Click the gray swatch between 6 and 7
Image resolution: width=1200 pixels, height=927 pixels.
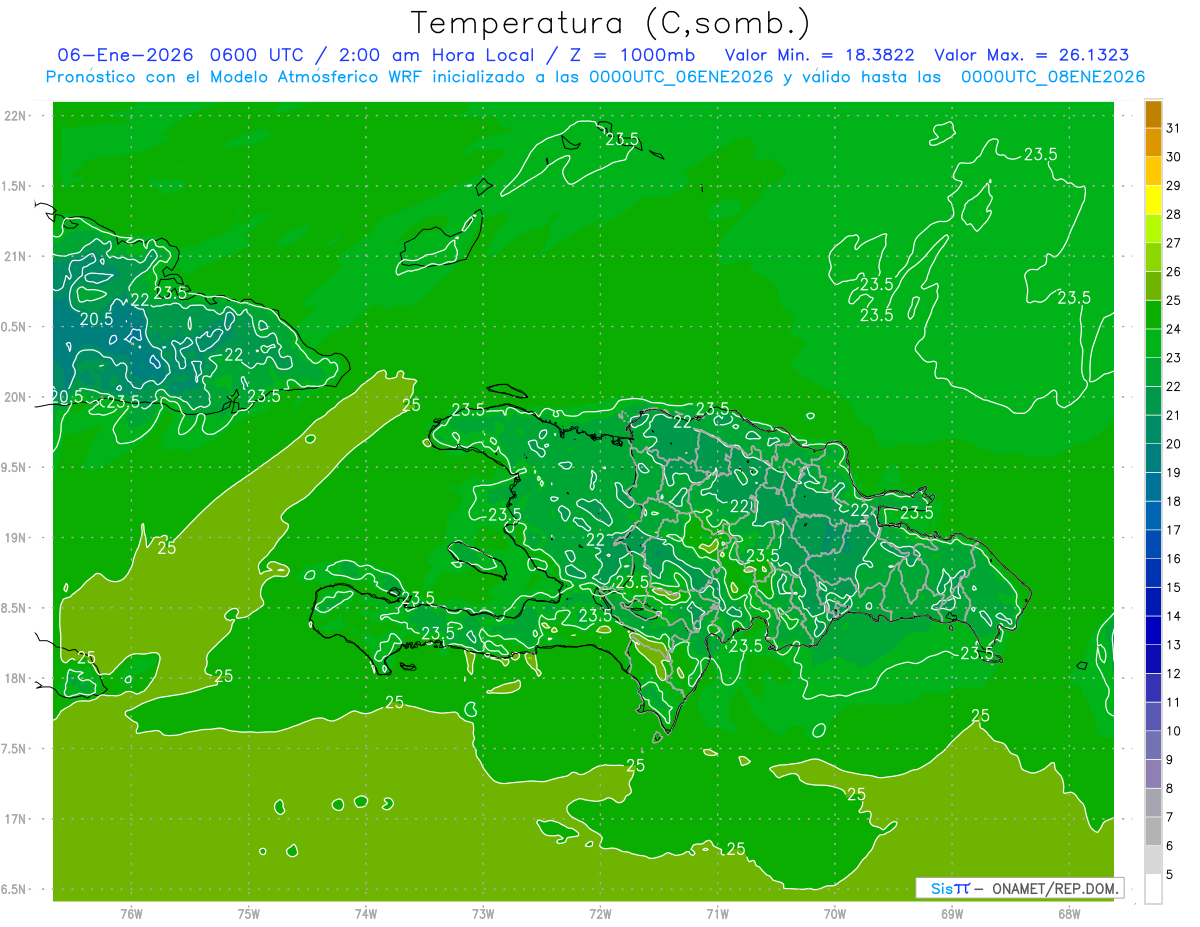click(x=1153, y=831)
